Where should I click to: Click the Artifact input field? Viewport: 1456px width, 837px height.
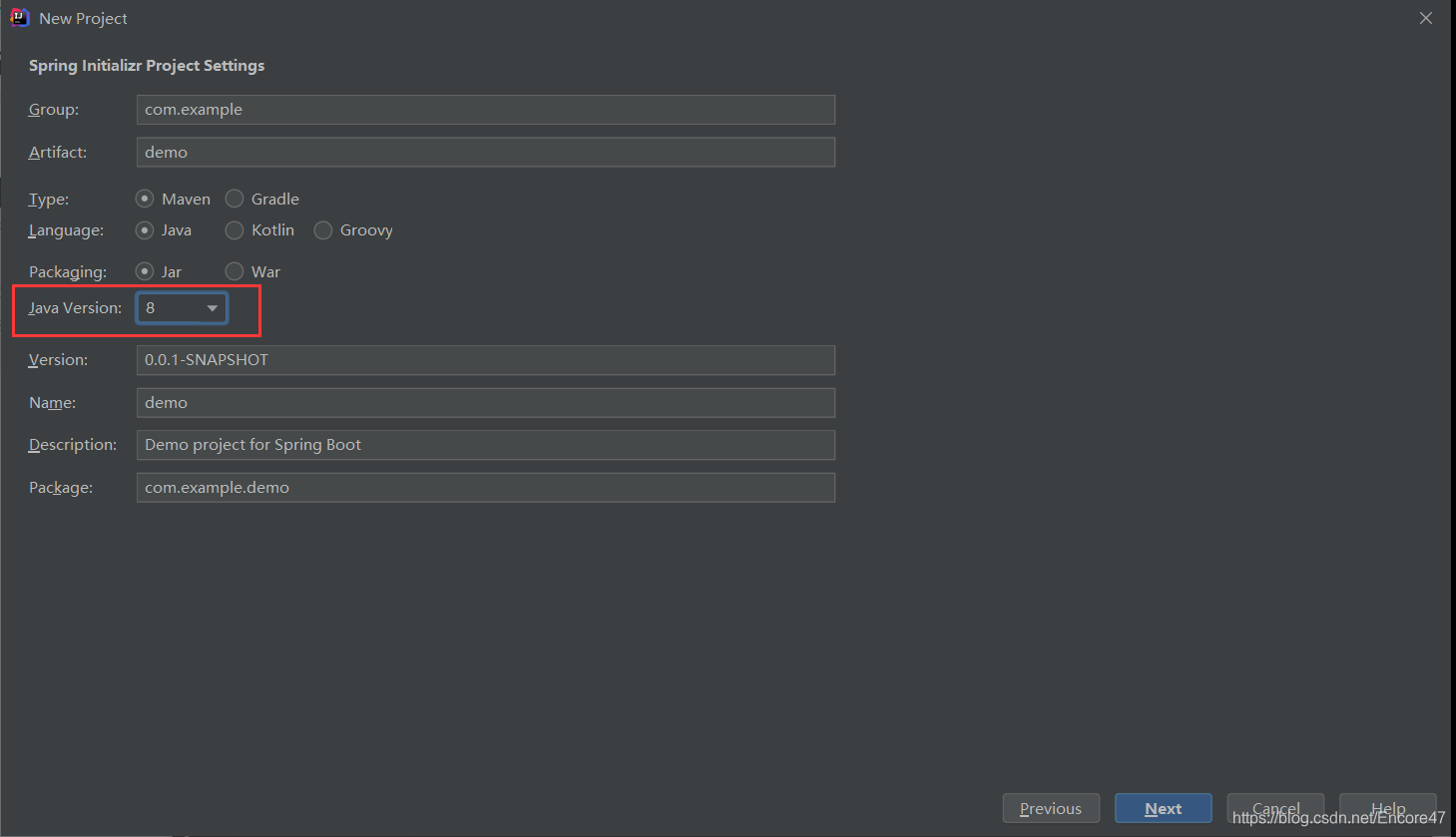pyautogui.click(x=485, y=152)
